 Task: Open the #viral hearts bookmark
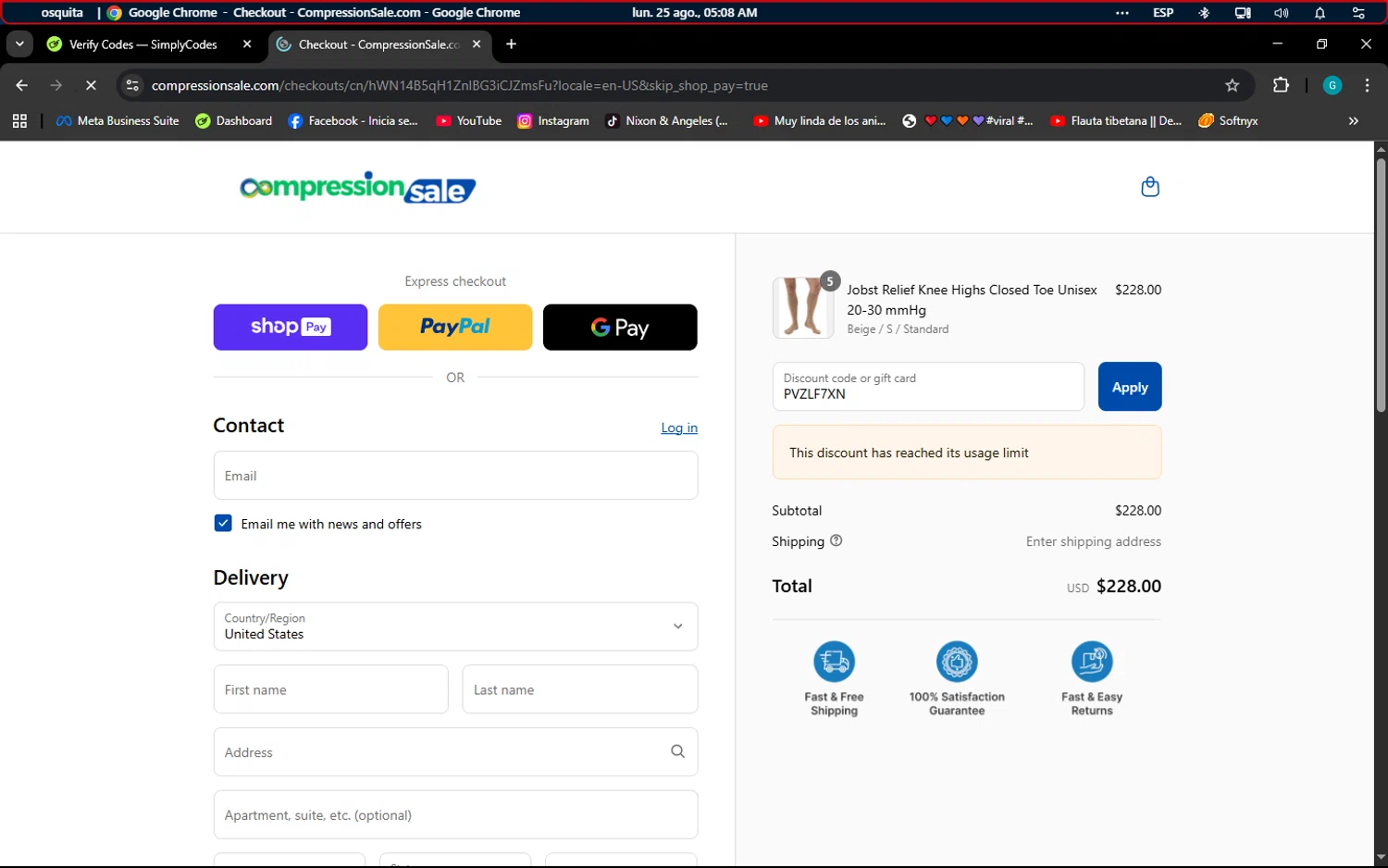pyautogui.click(x=968, y=120)
